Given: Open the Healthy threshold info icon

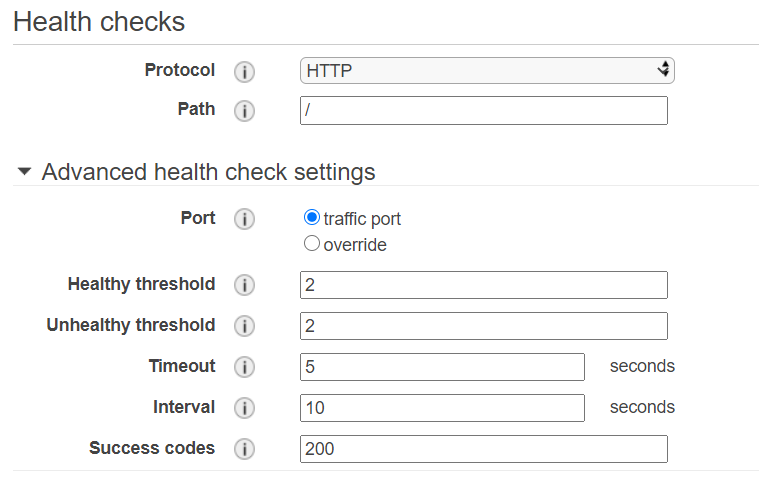Looking at the screenshot, I should coord(244,286).
